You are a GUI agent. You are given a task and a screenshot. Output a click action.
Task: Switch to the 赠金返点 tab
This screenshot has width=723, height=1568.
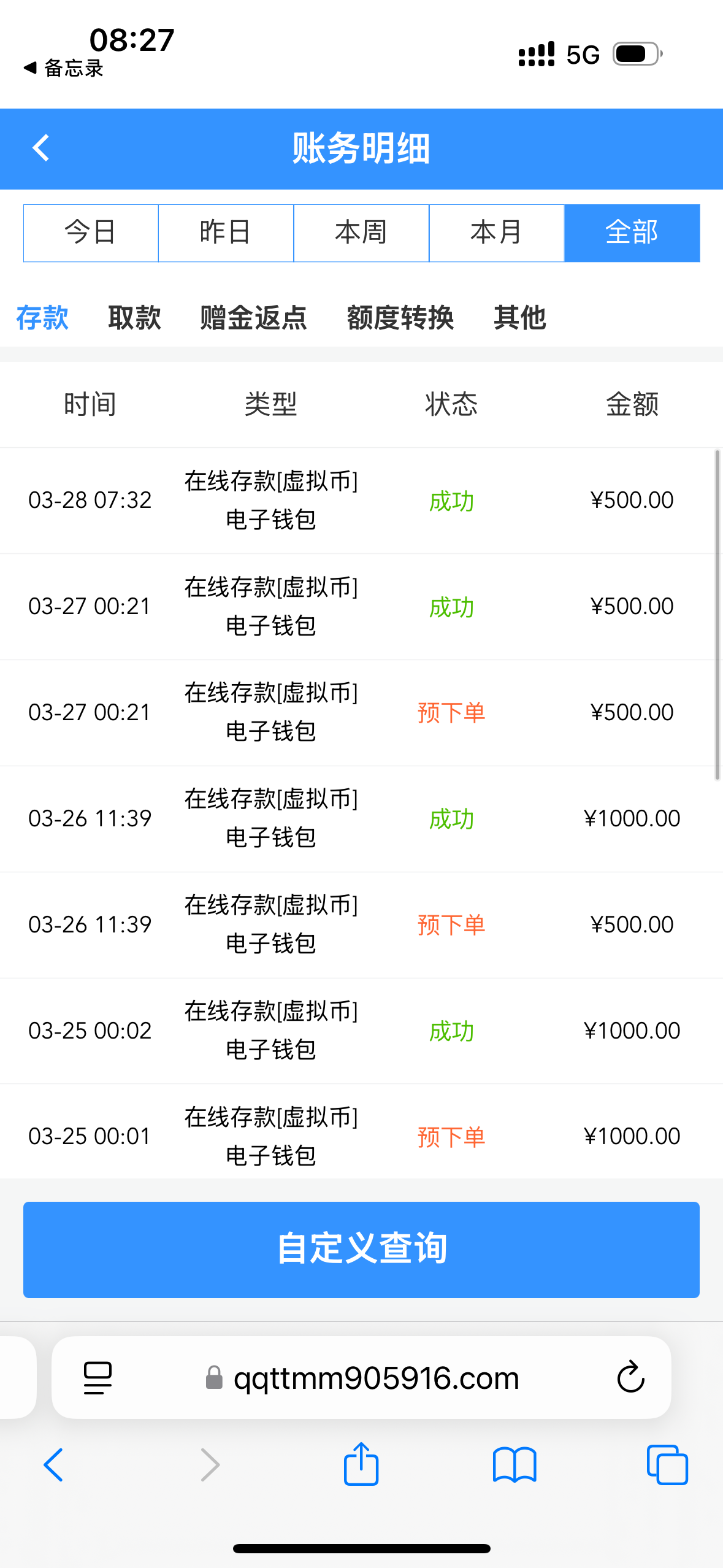(x=253, y=318)
